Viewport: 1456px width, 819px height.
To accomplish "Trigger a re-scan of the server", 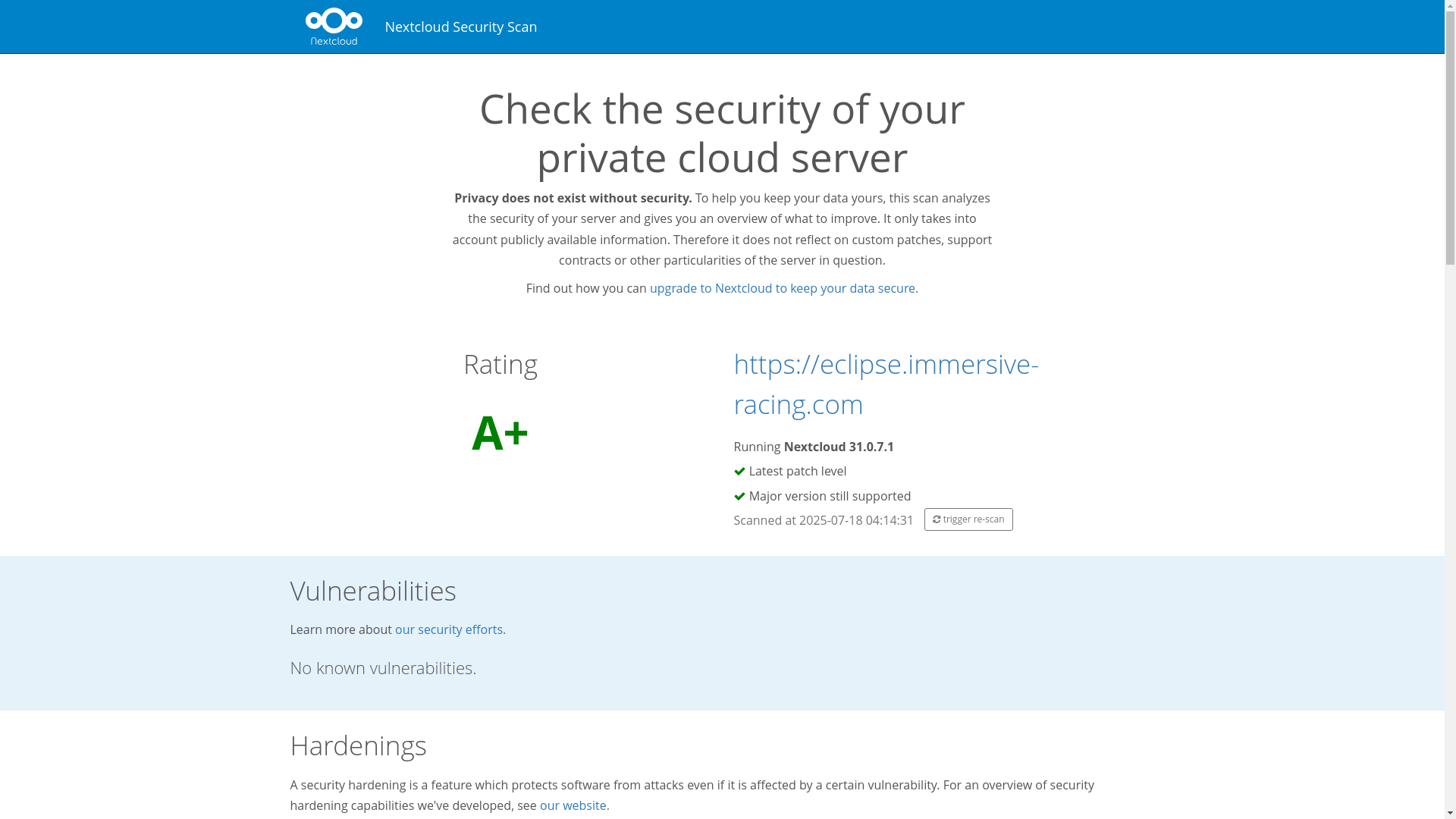I will point(968,519).
